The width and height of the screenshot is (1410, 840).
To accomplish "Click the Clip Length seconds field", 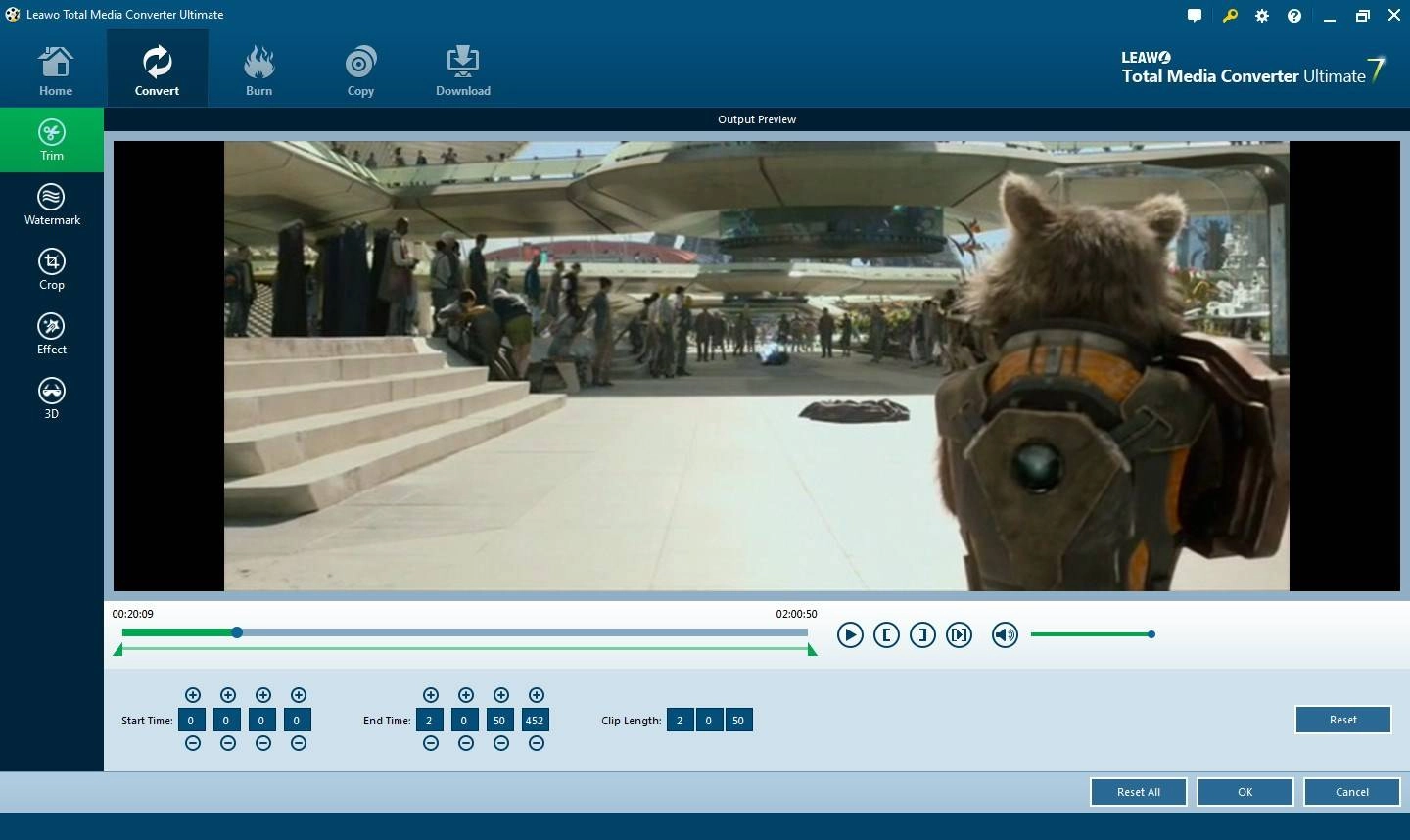I will point(738,721).
